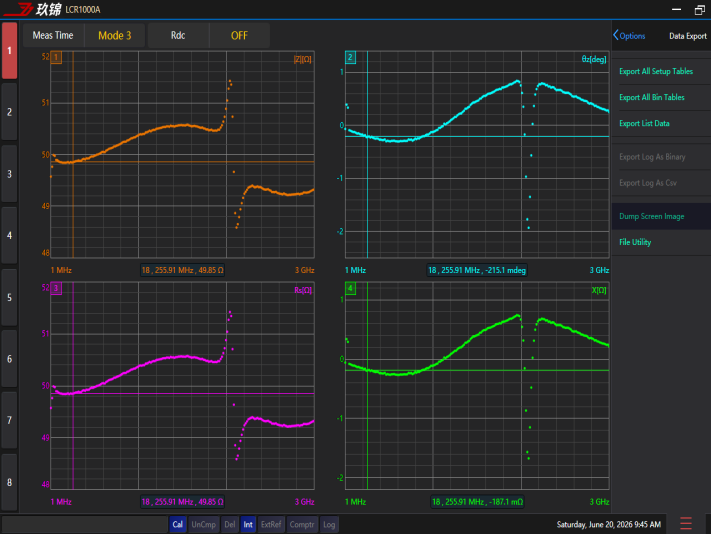Toggle the Log status indicator
Viewport: 711px width, 534px height.
(x=329, y=524)
